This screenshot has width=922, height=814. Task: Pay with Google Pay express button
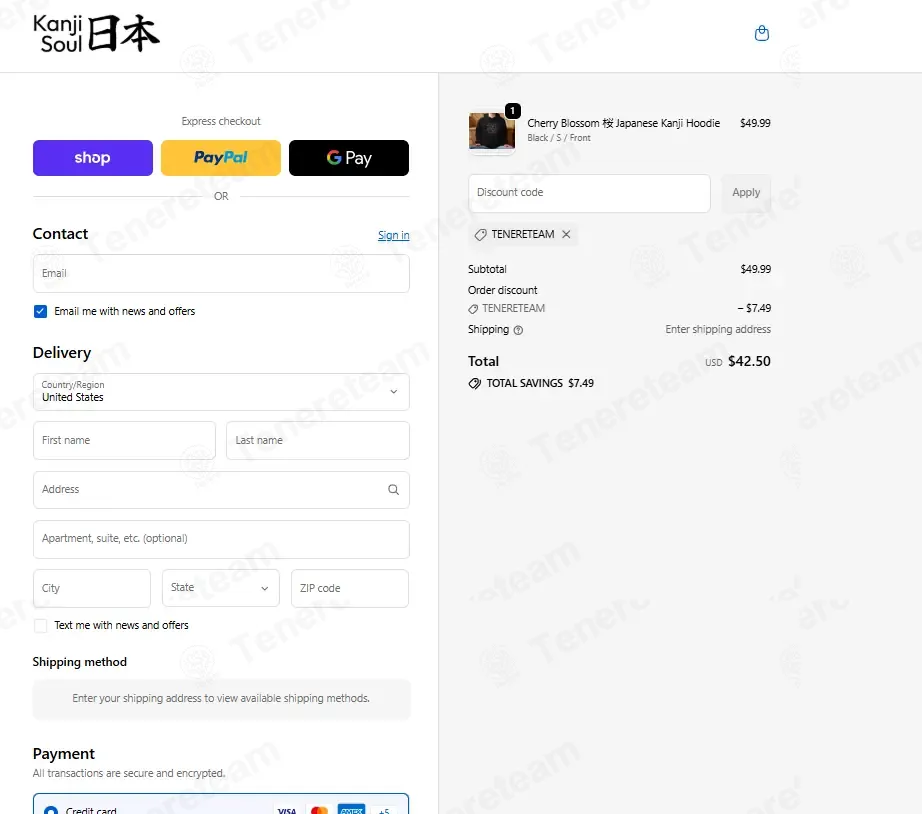click(x=349, y=158)
